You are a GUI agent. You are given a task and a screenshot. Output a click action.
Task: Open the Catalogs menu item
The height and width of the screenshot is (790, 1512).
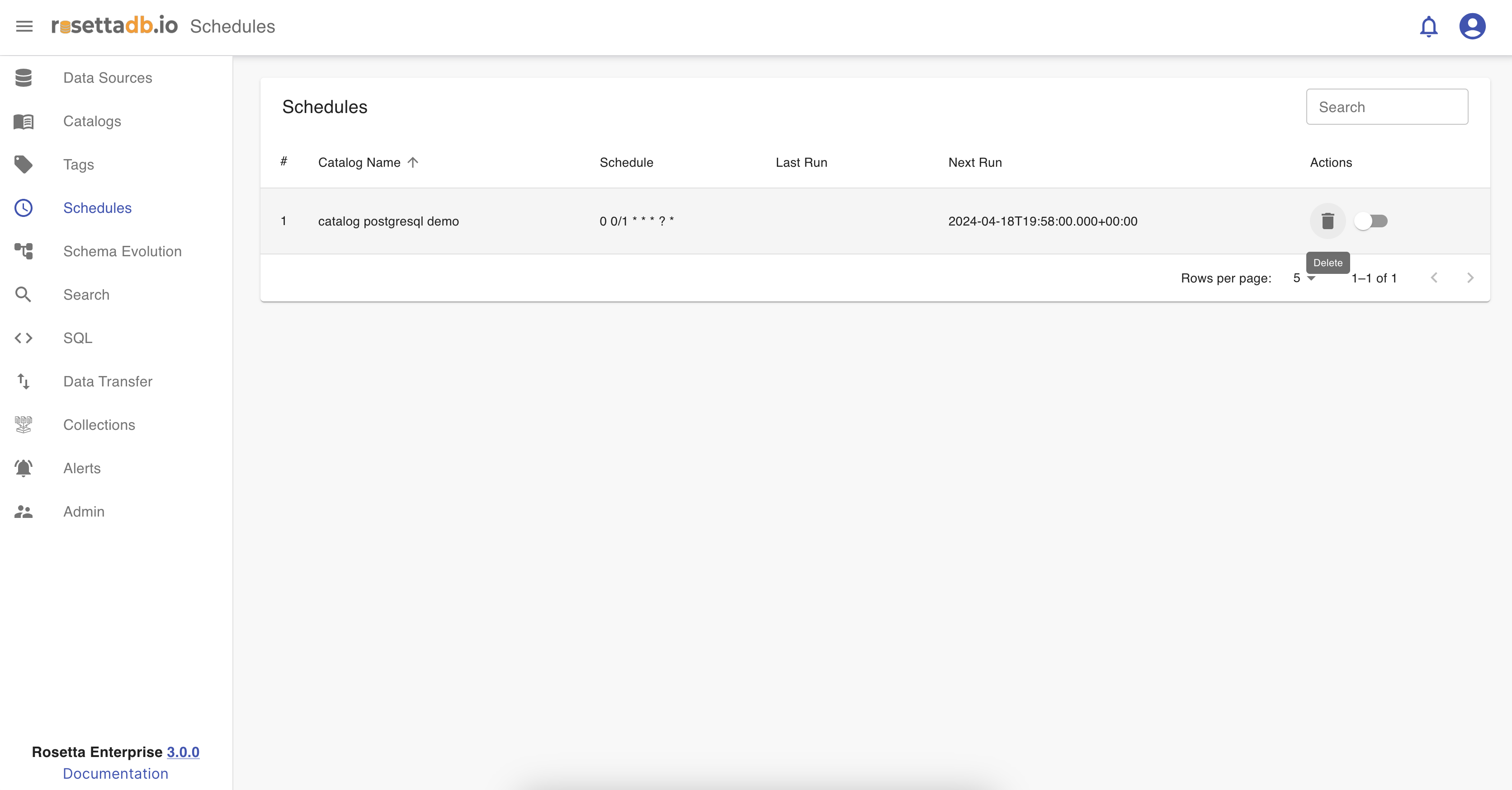tap(92, 121)
